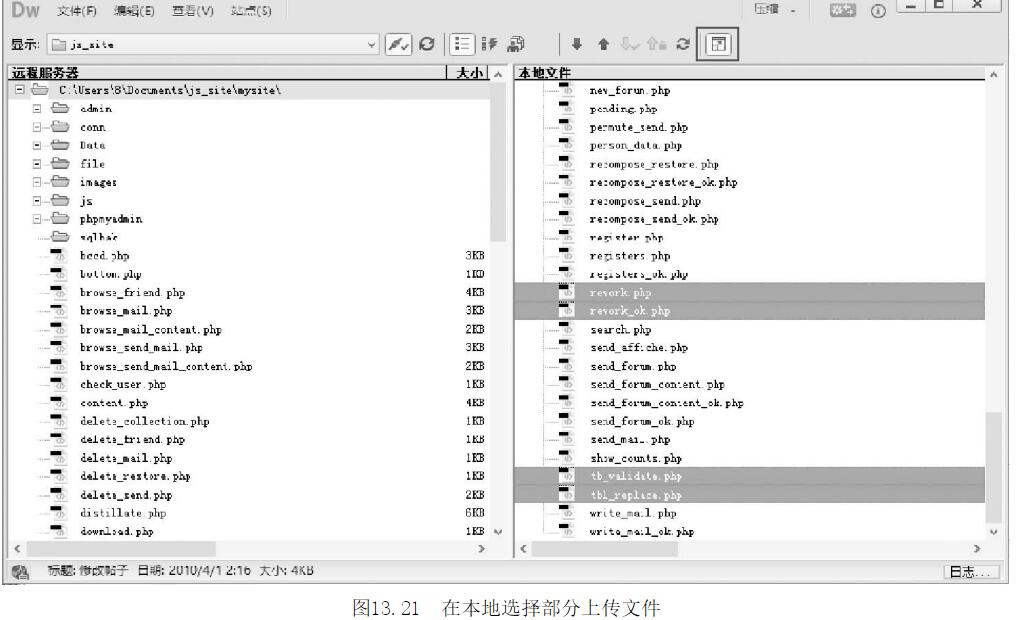Expand the phpmyadmin folder node
The width and height of the screenshot is (1016, 620).
point(37,219)
